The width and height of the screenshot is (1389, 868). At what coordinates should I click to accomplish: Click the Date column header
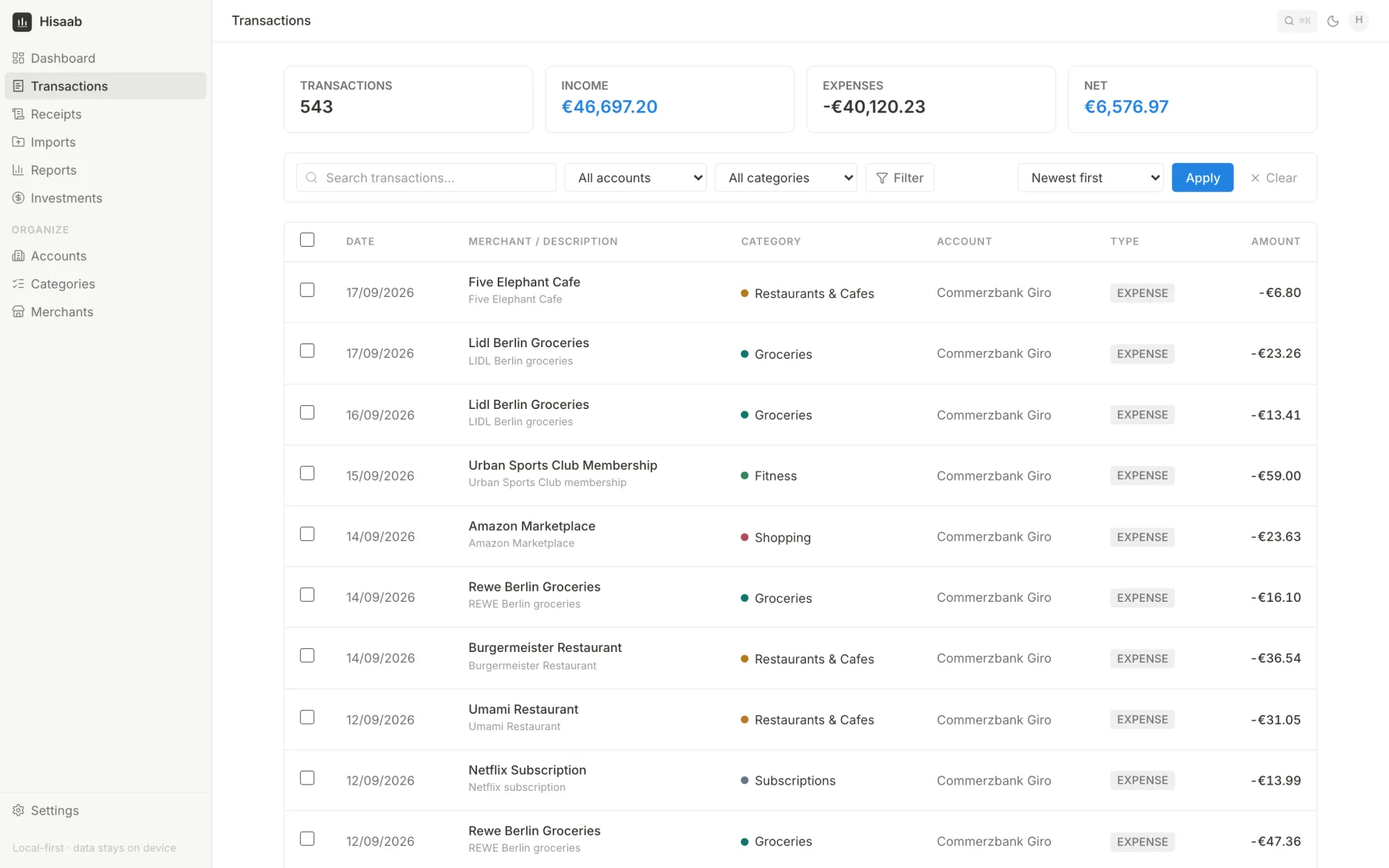coord(360,241)
